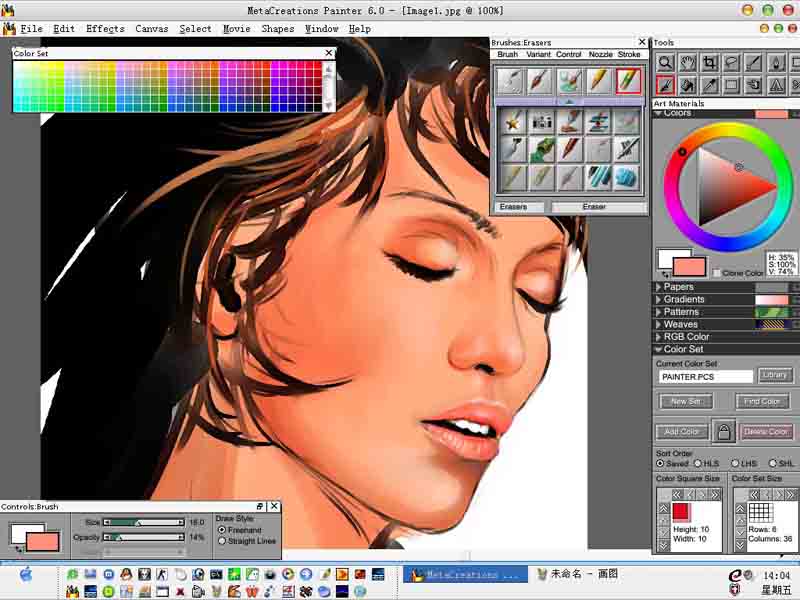
Task: Open the Movie menu
Action: tap(237, 29)
